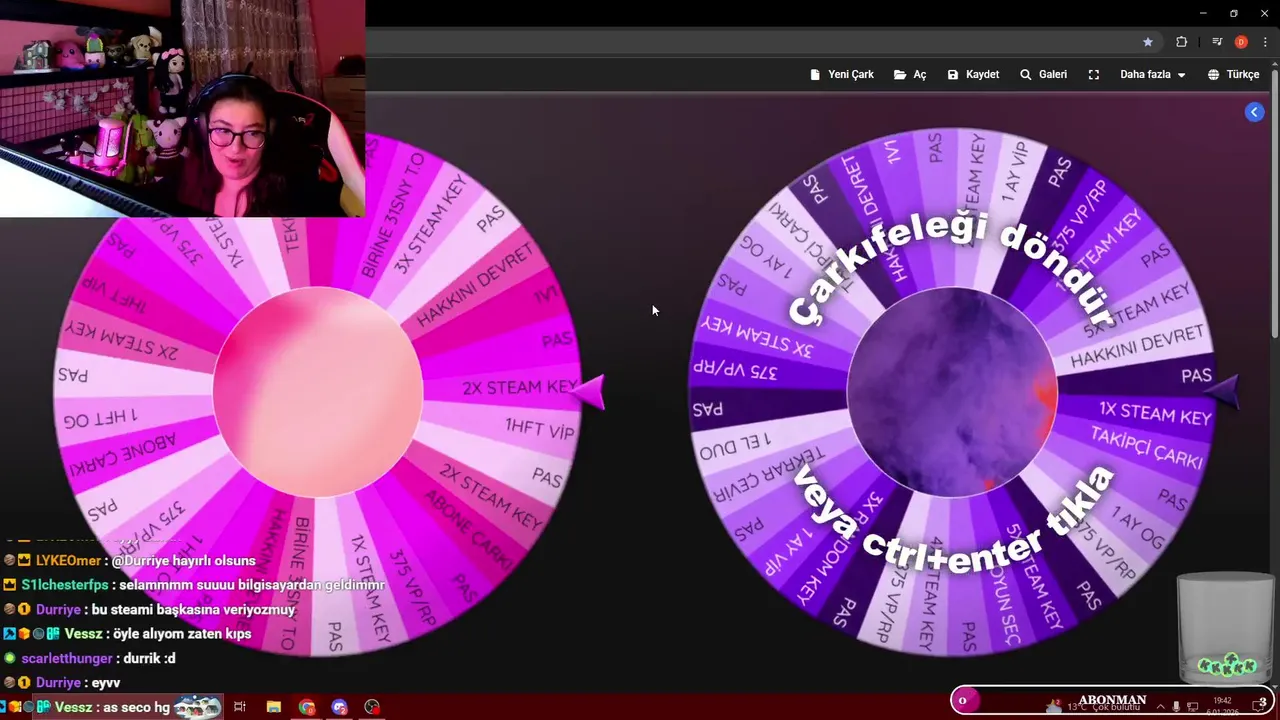Click the purple wheel's pointer arrow

[x=1226, y=392]
